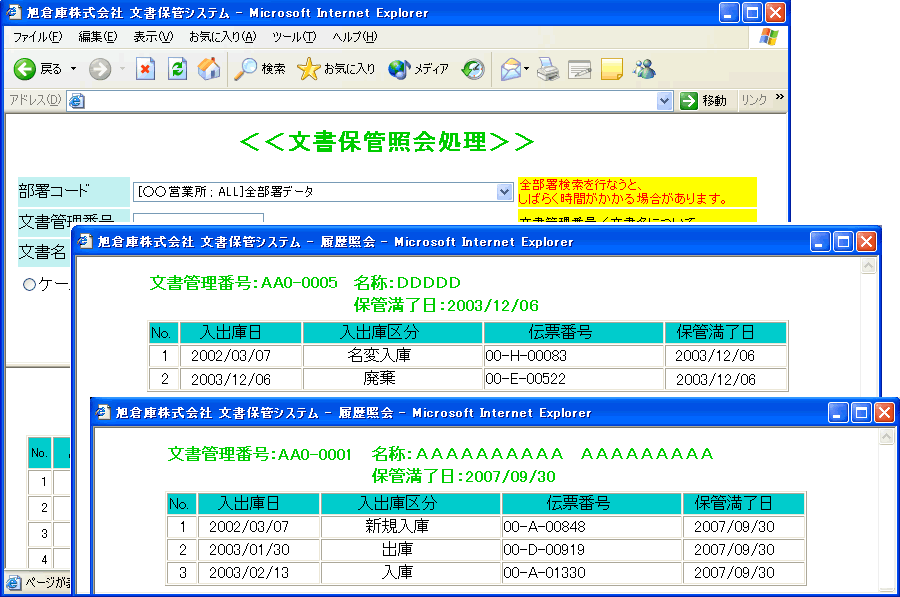Click the Edit page icon in toolbar

[x=580, y=69]
